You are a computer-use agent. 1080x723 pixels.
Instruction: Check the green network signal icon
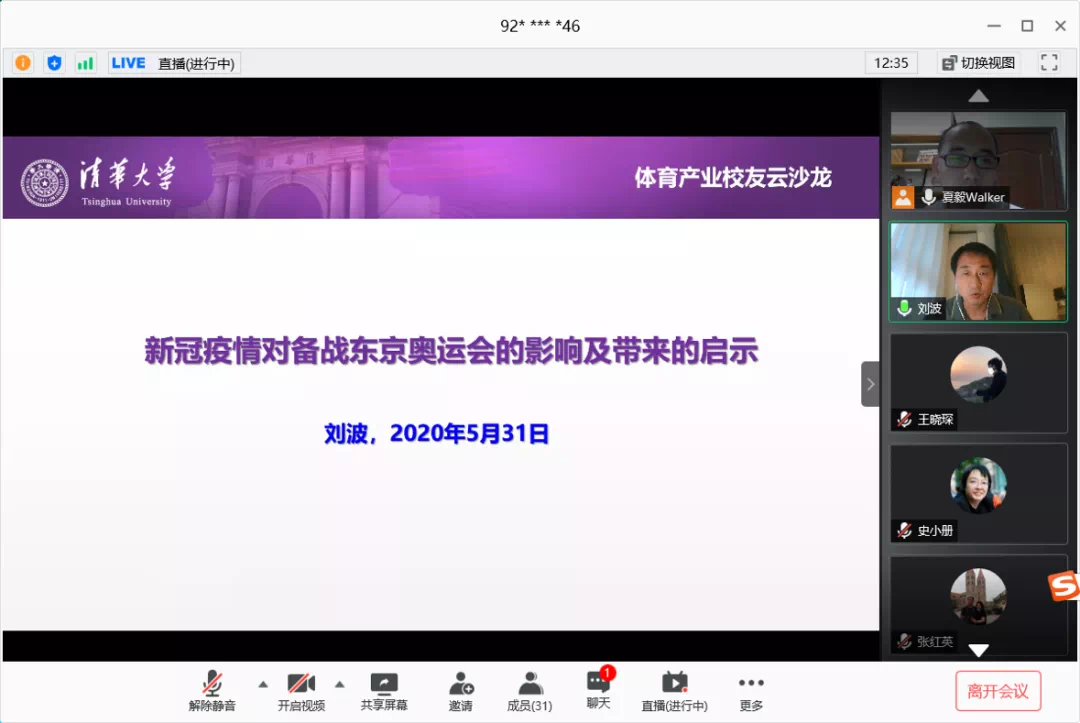(x=85, y=63)
